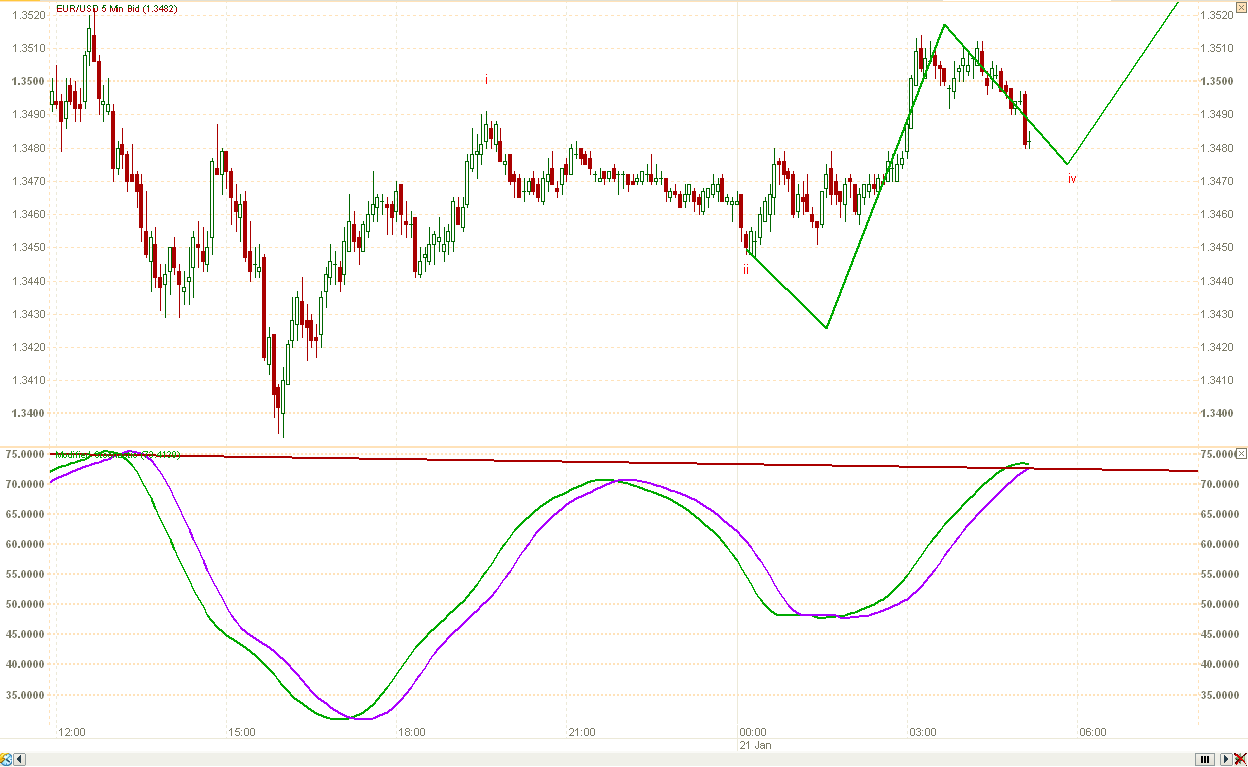
Task: Click the globe icon at bottom-left corner
Action: [x=6, y=760]
